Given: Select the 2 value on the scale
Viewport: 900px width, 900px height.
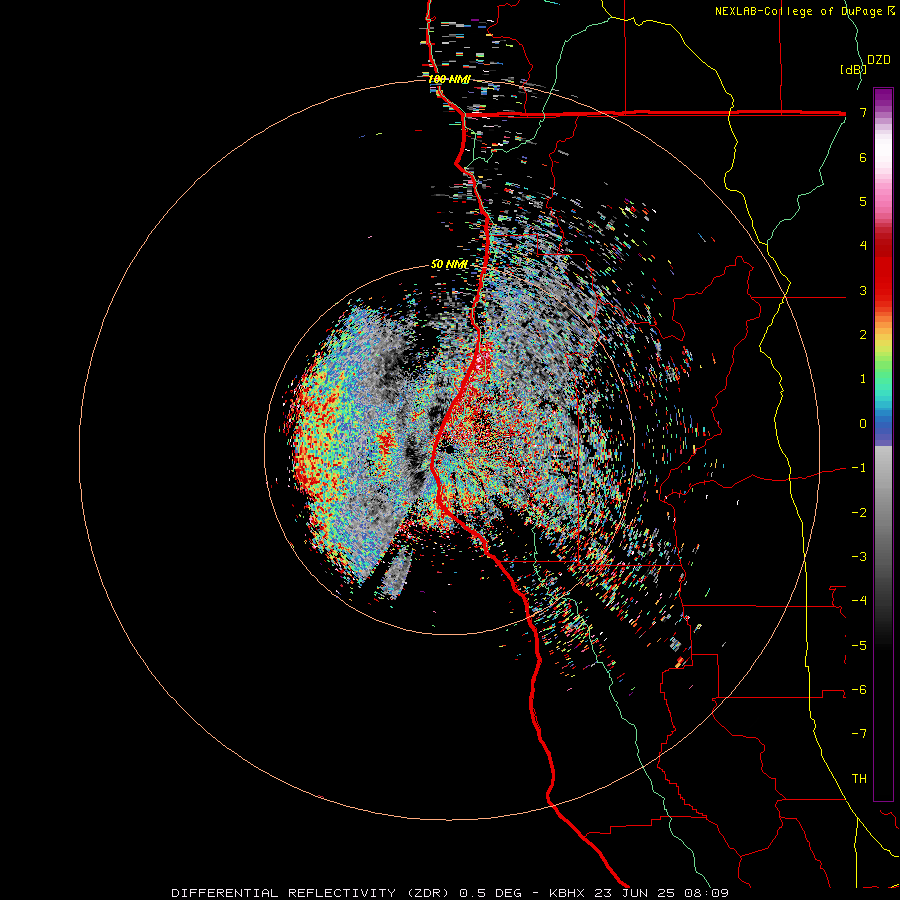Looking at the screenshot, I should 863,335.
